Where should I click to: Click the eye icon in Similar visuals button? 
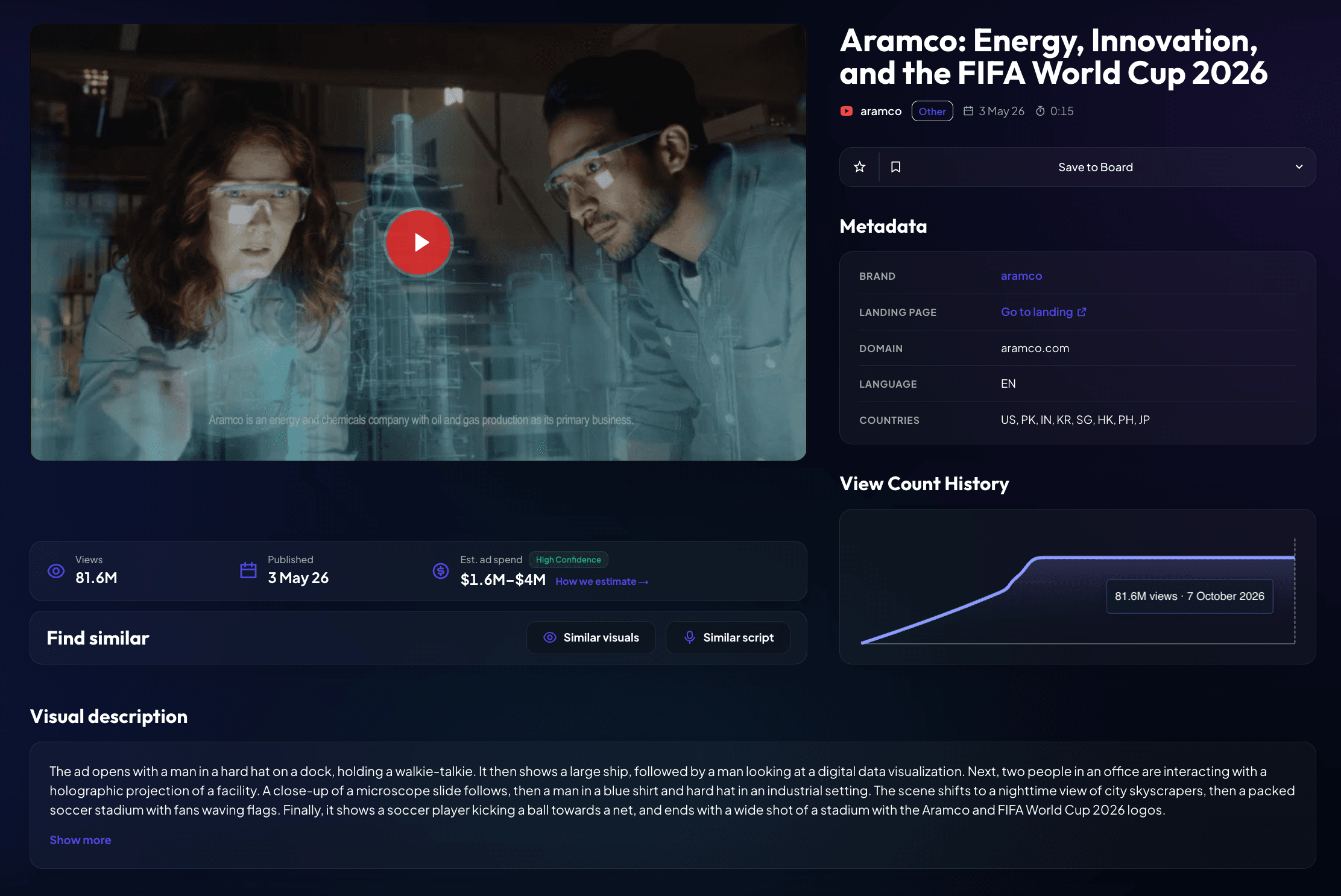point(550,637)
